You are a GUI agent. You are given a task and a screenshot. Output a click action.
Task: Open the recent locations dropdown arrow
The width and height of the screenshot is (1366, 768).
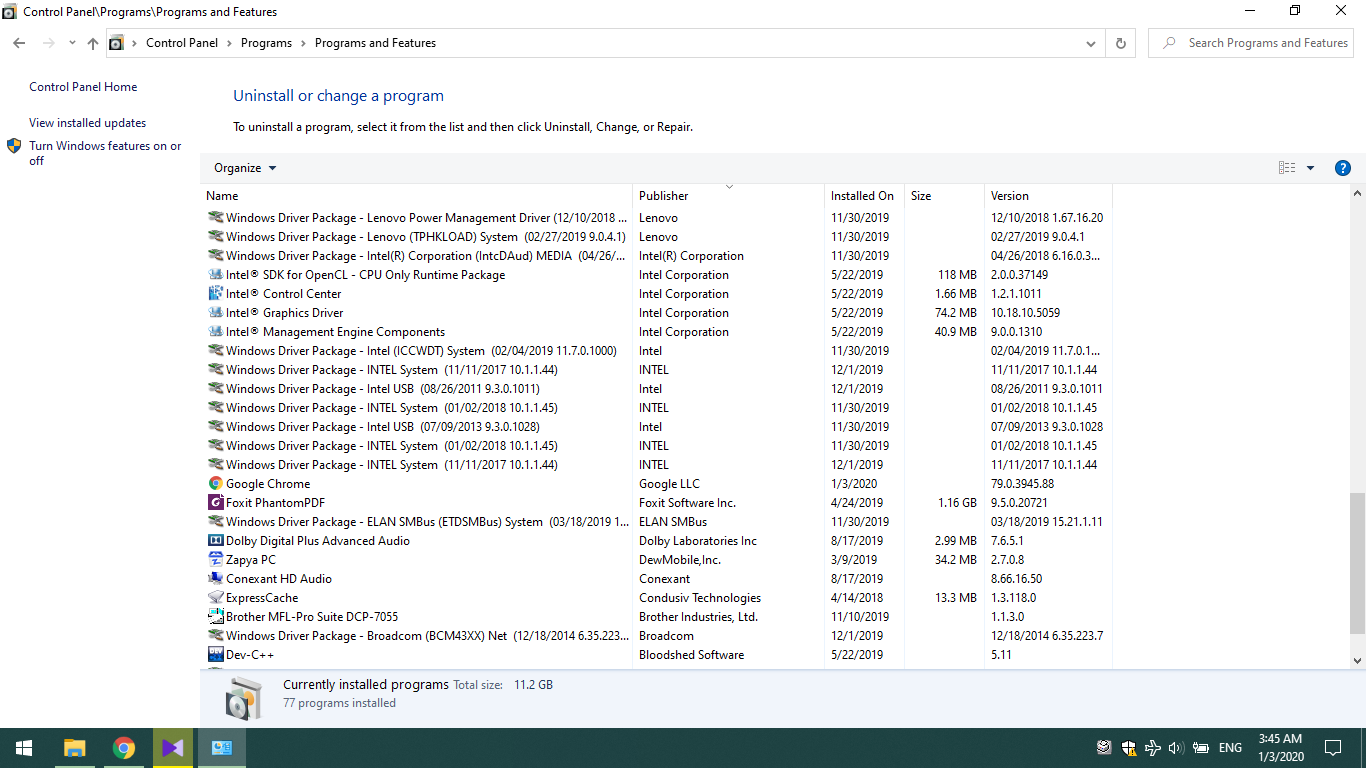(x=72, y=43)
